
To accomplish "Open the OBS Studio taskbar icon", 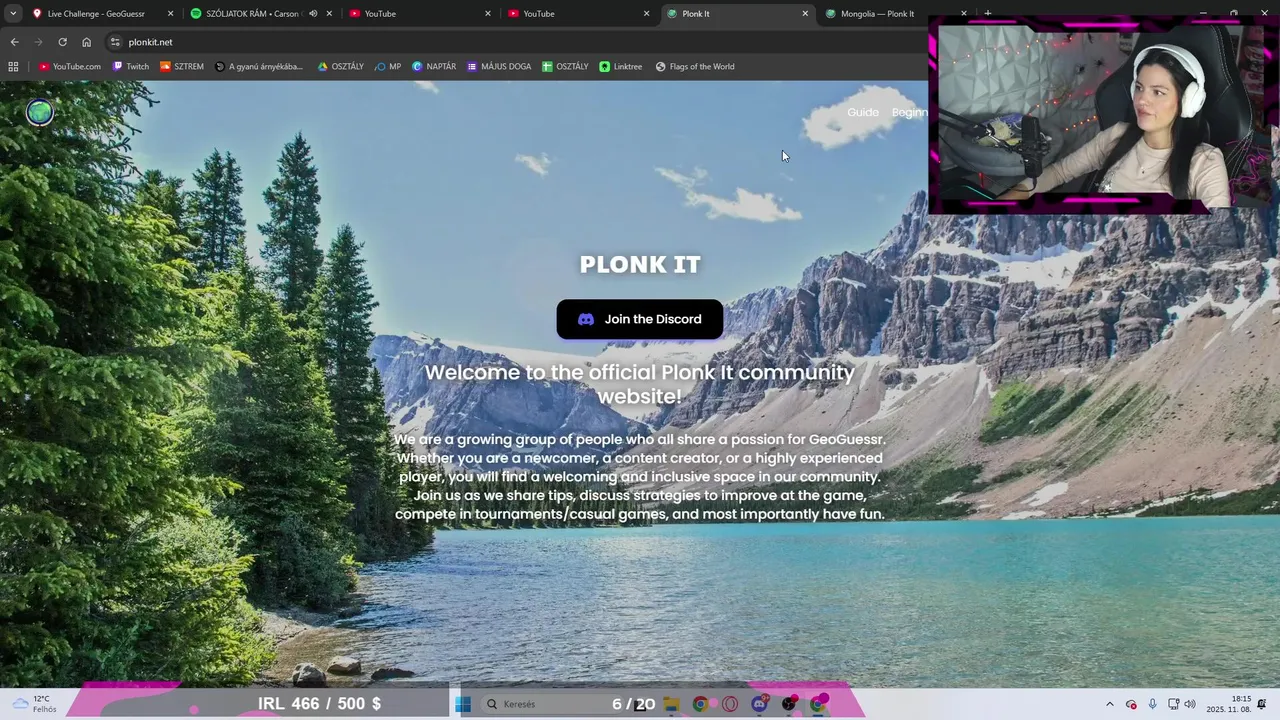I will pos(790,704).
